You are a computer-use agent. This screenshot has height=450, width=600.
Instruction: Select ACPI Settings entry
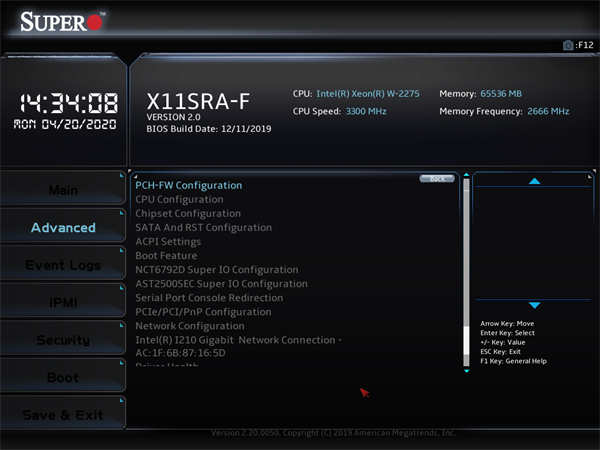(x=168, y=241)
